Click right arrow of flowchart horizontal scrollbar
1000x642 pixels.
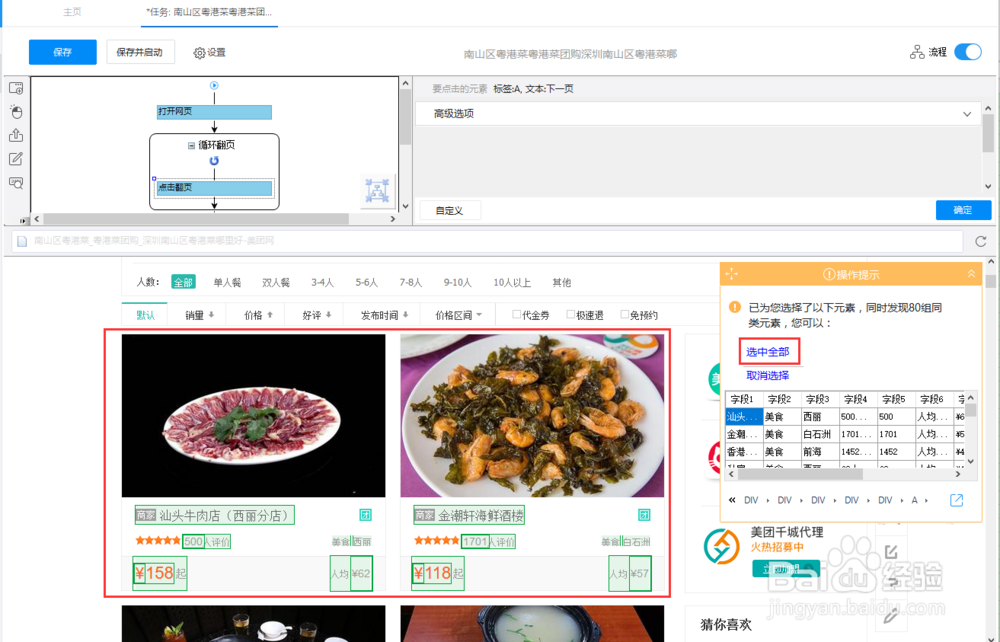pyautogui.click(x=392, y=219)
